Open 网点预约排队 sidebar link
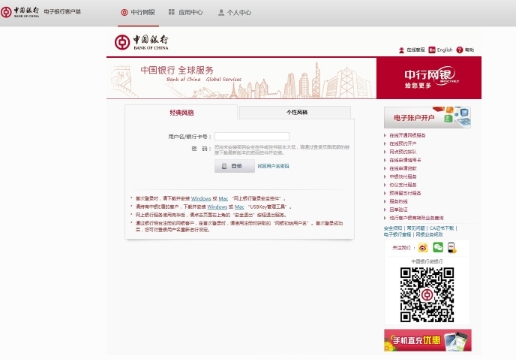 (403, 152)
